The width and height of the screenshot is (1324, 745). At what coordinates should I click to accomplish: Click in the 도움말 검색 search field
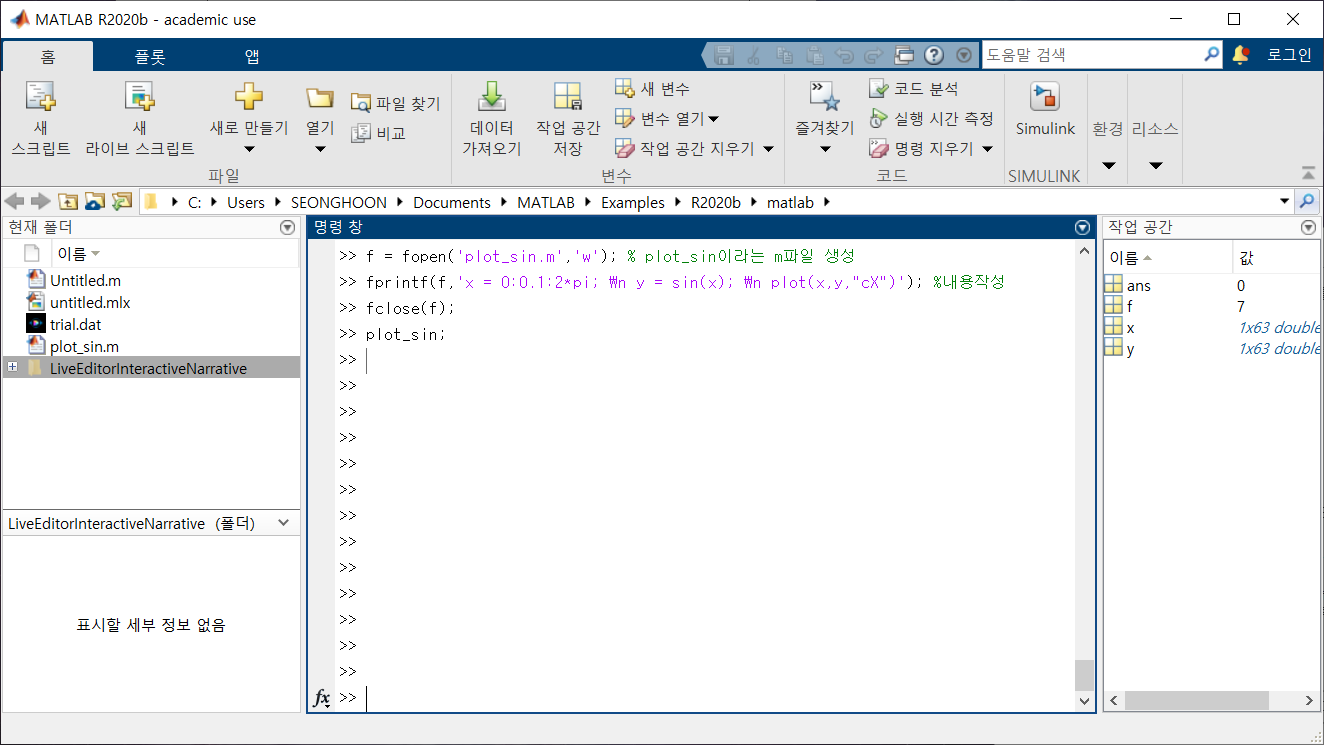[1091, 55]
